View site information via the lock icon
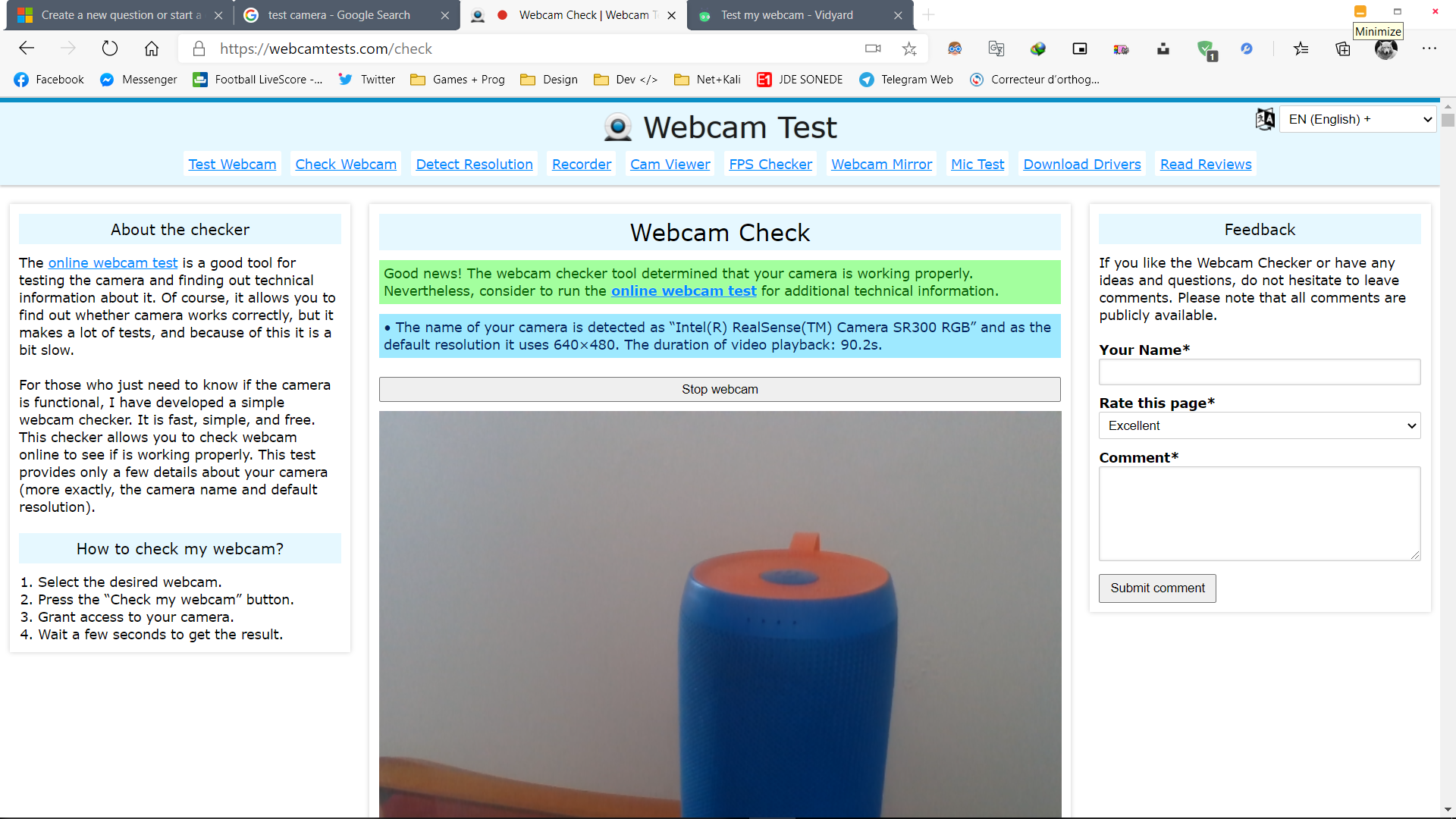Image resolution: width=1456 pixels, height=819 pixels. (199, 49)
